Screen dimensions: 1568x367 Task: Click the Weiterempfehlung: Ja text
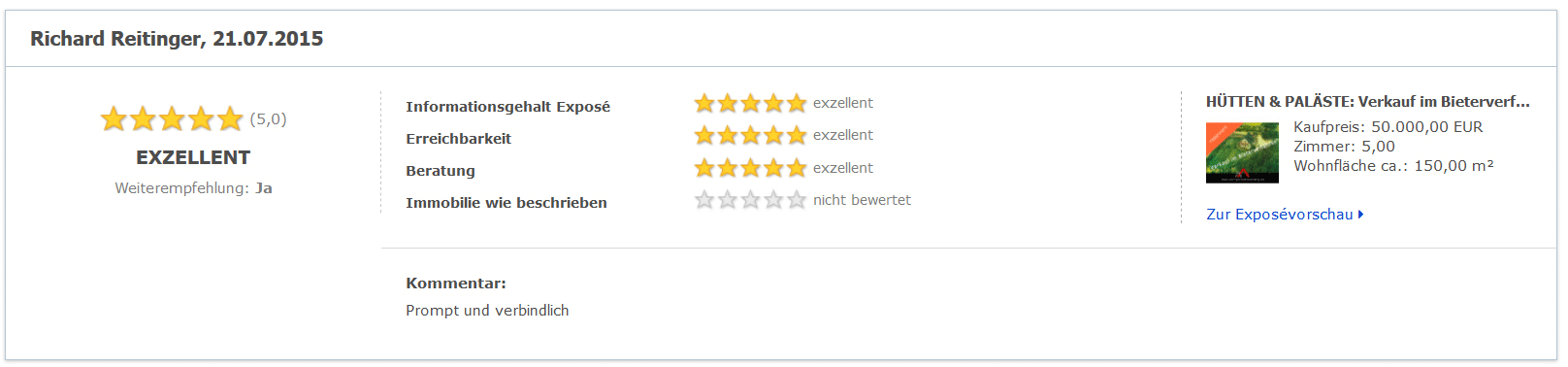click(193, 188)
